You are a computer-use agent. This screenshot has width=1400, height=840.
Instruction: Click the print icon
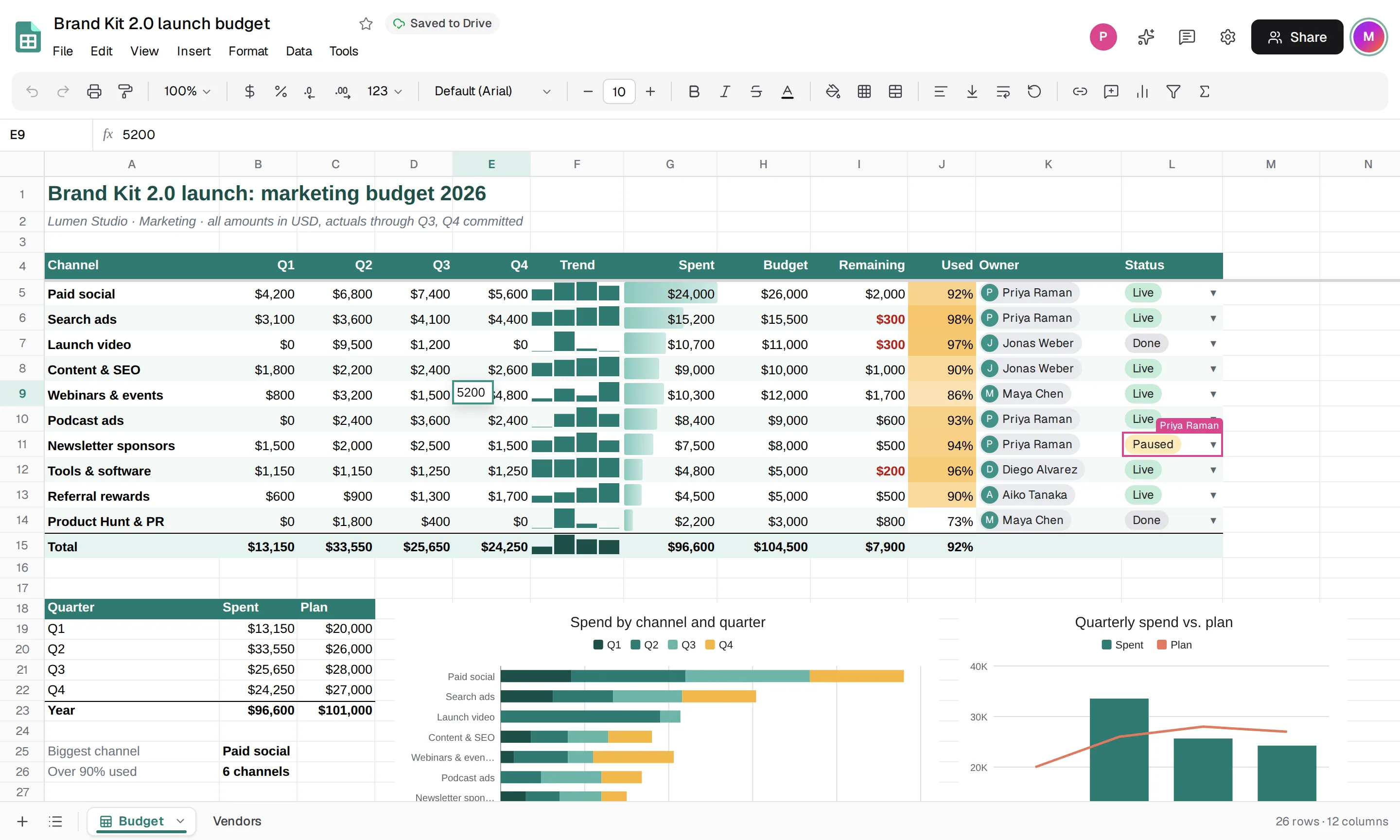[94, 91]
